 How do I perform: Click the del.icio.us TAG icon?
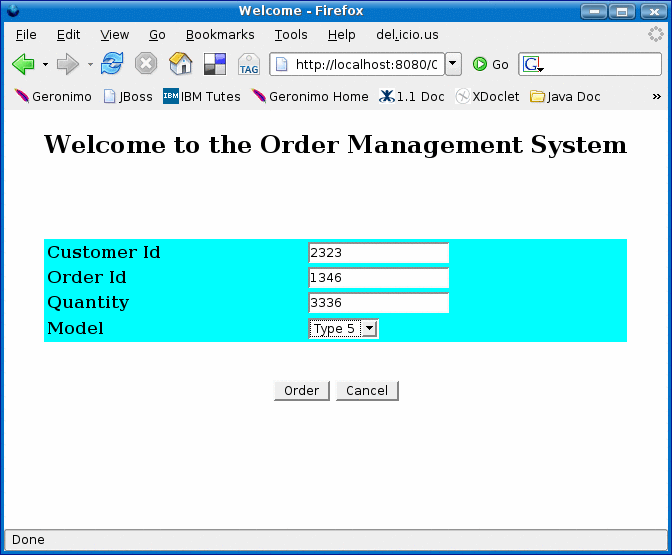[249, 64]
